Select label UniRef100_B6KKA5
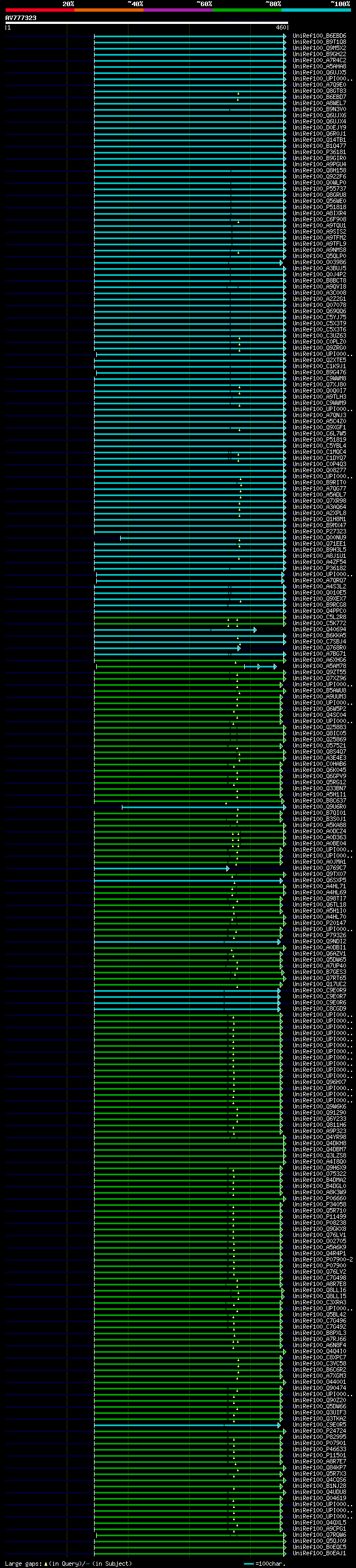Viewport: 356px width, 1568px height. click(319, 635)
